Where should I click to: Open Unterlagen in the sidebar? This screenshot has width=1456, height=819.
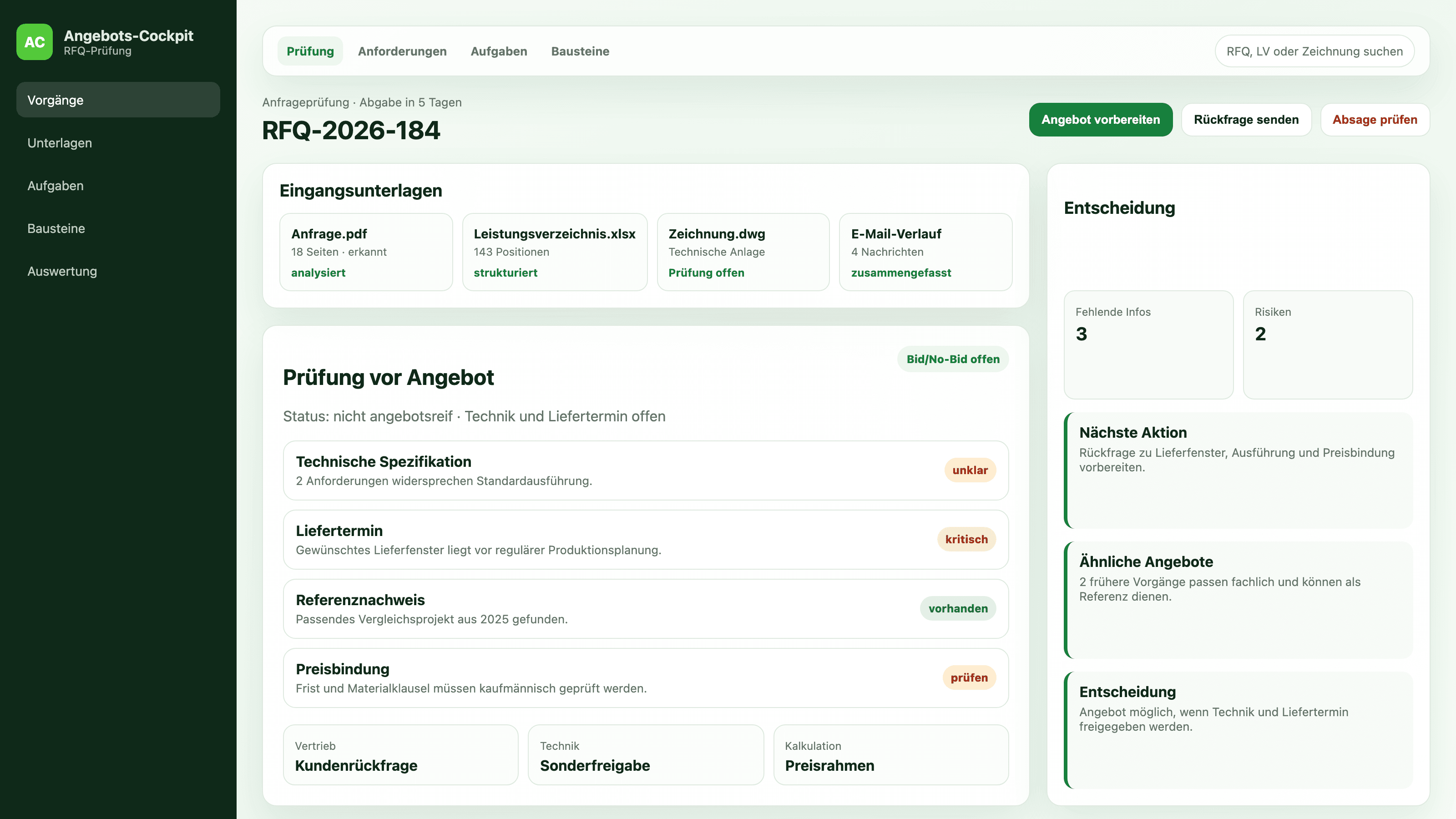pos(118,142)
